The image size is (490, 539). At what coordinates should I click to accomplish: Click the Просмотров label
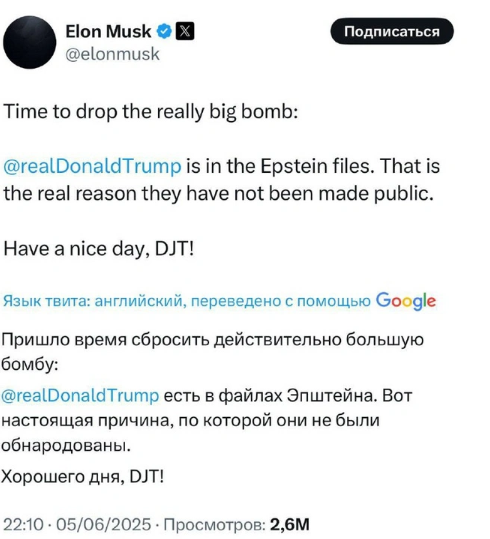pyautogui.click(x=215, y=525)
